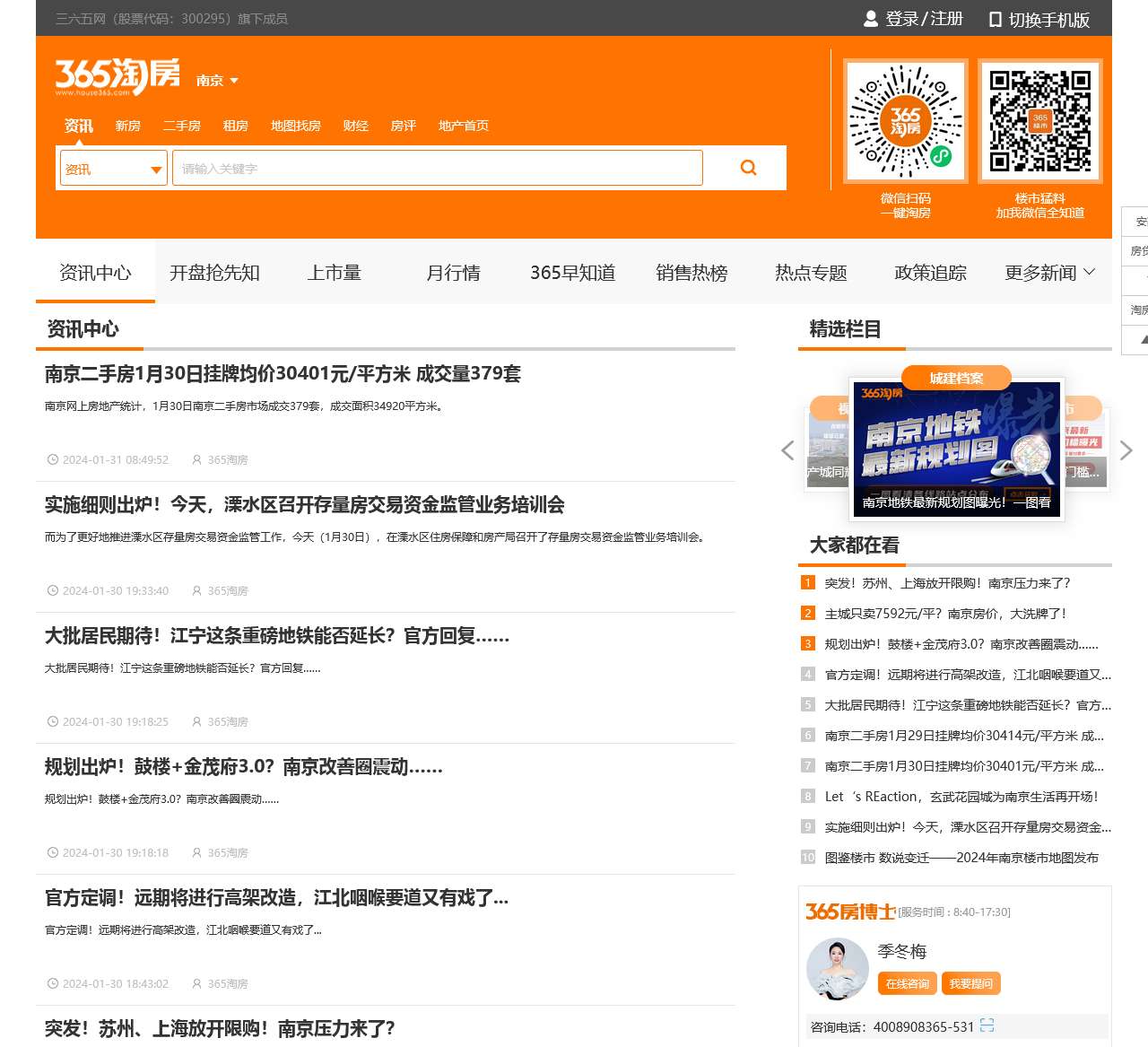Click the author icon next to 365淘房 byline
The height and width of the screenshot is (1047, 1148).
click(196, 459)
